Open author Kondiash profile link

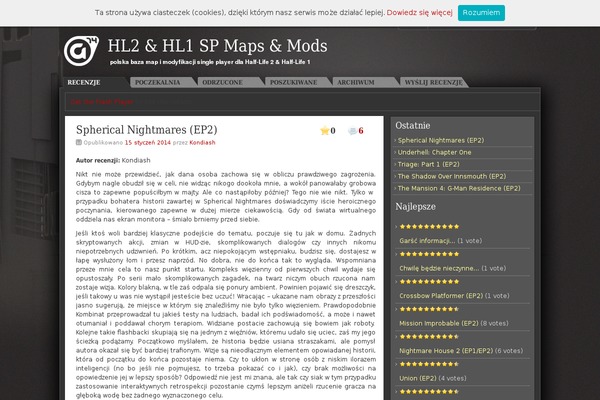click(202, 142)
